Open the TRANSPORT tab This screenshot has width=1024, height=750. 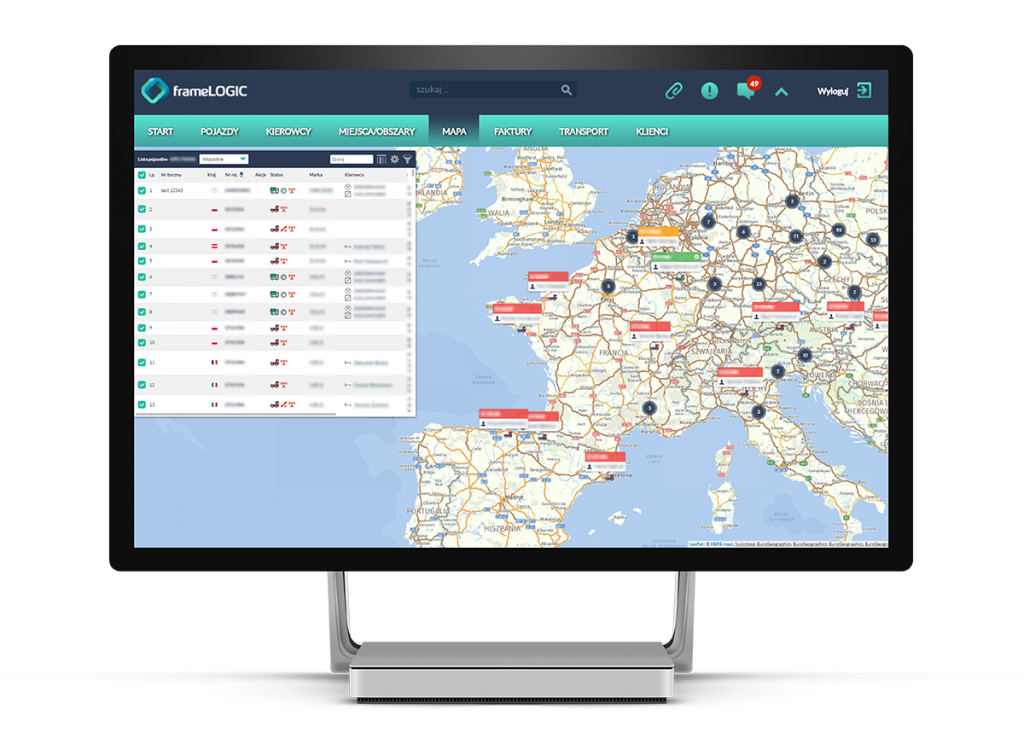click(x=584, y=132)
